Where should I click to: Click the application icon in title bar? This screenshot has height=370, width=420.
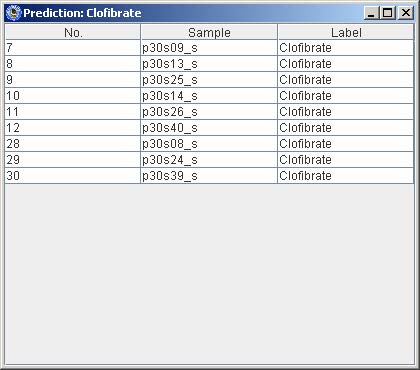tap(13, 13)
